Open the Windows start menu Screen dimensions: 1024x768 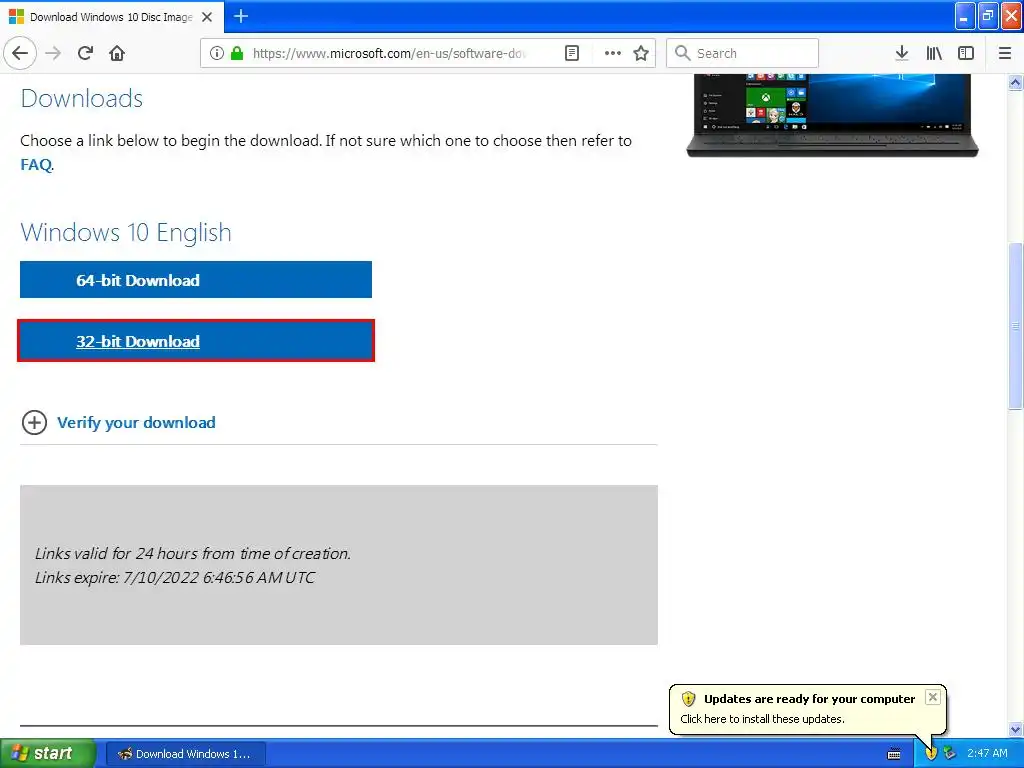point(47,753)
